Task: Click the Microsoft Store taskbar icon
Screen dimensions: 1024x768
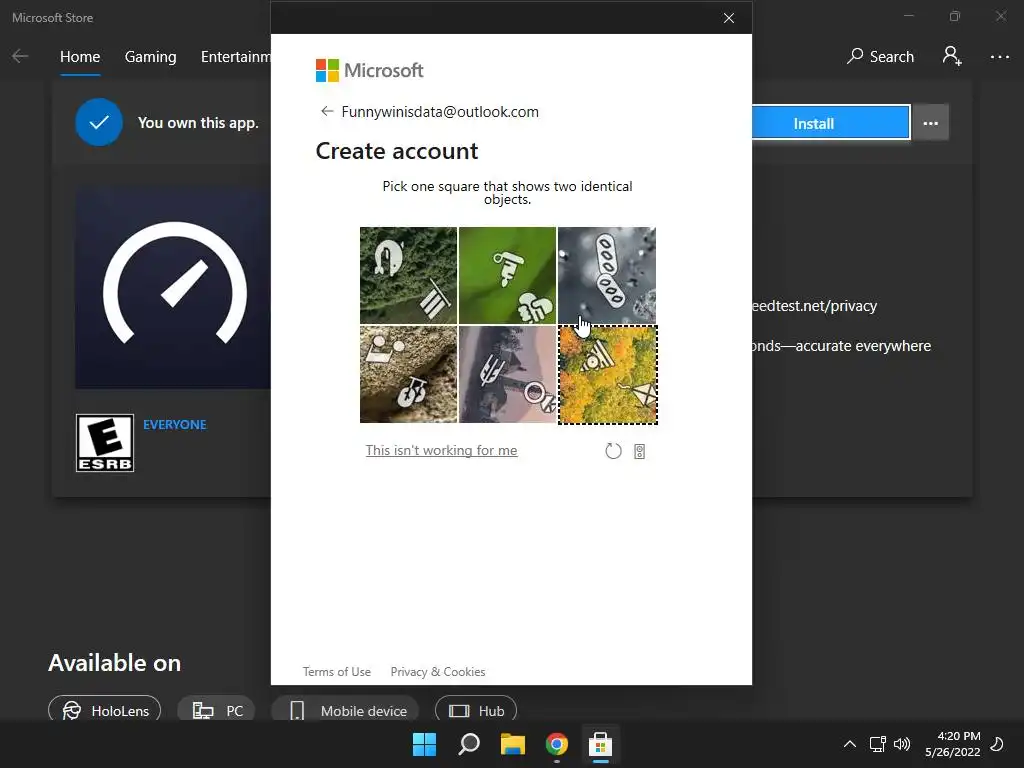Action: coord(600,744)
